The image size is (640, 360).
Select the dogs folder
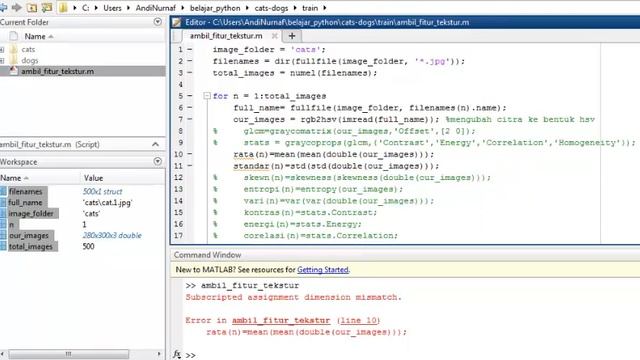click(x=29, y=60)
